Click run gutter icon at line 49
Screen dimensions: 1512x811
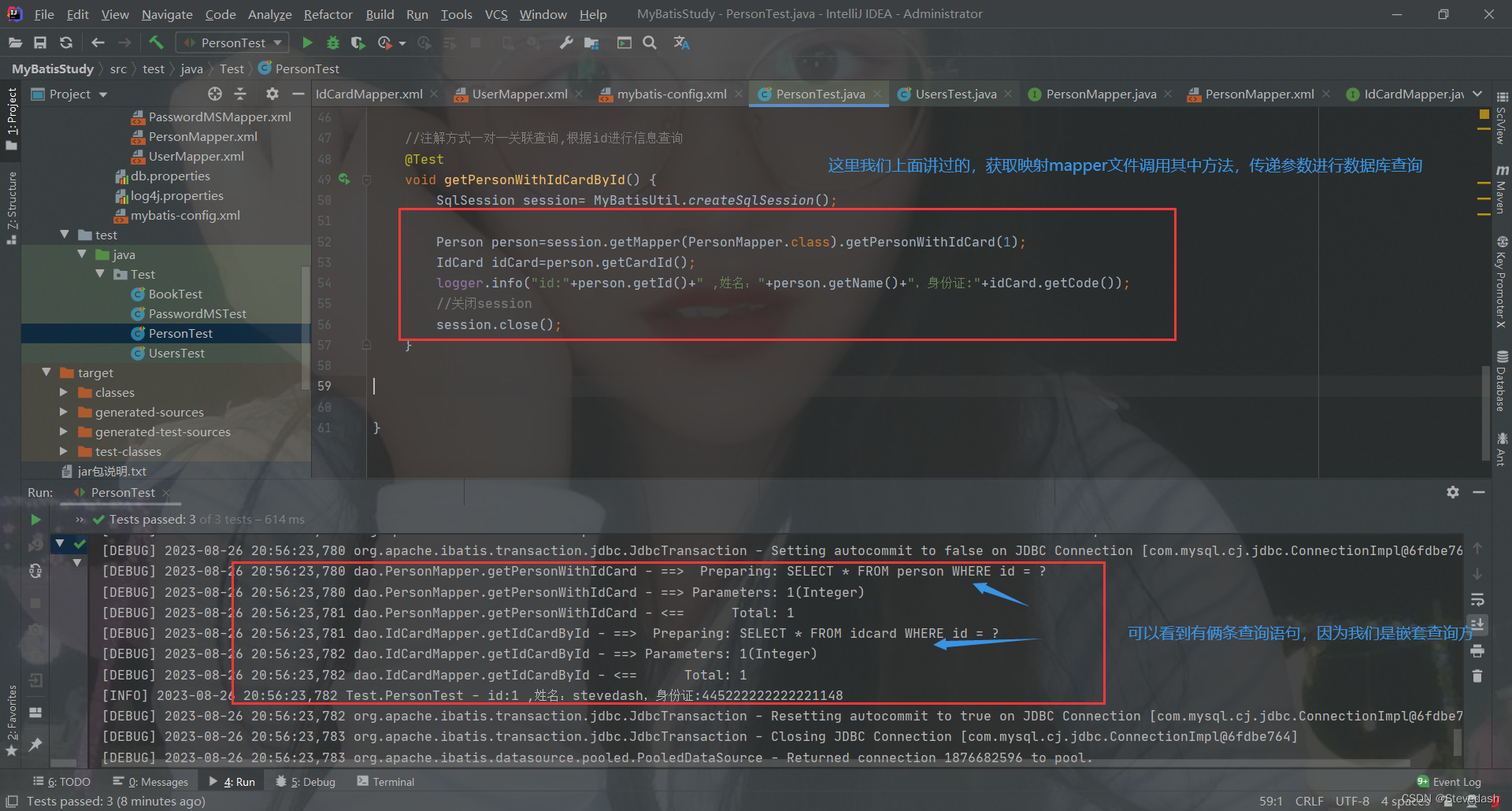click(344, 180)
